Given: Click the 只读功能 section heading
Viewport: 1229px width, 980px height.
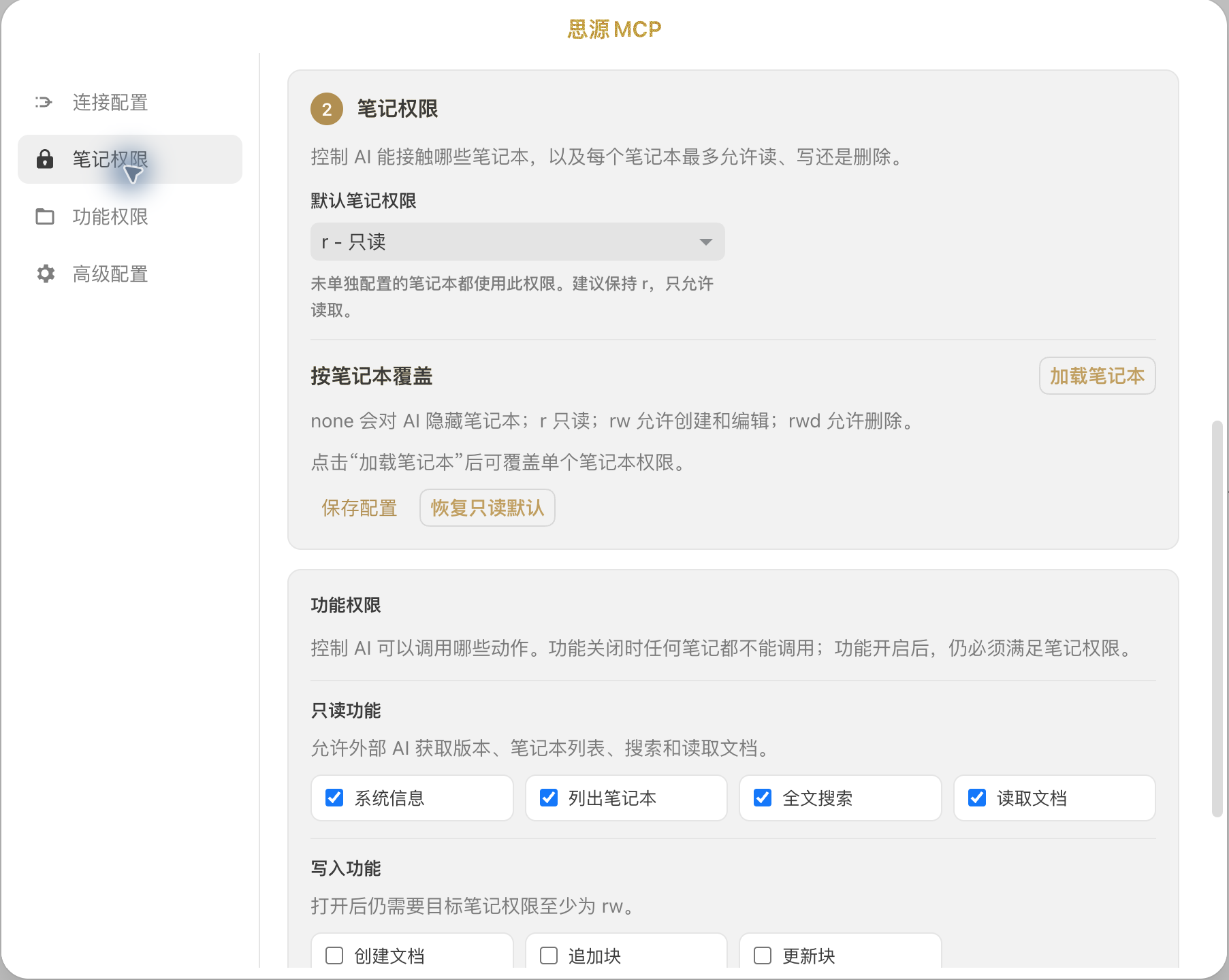Looking at the screenshot, I should point(346,710).
